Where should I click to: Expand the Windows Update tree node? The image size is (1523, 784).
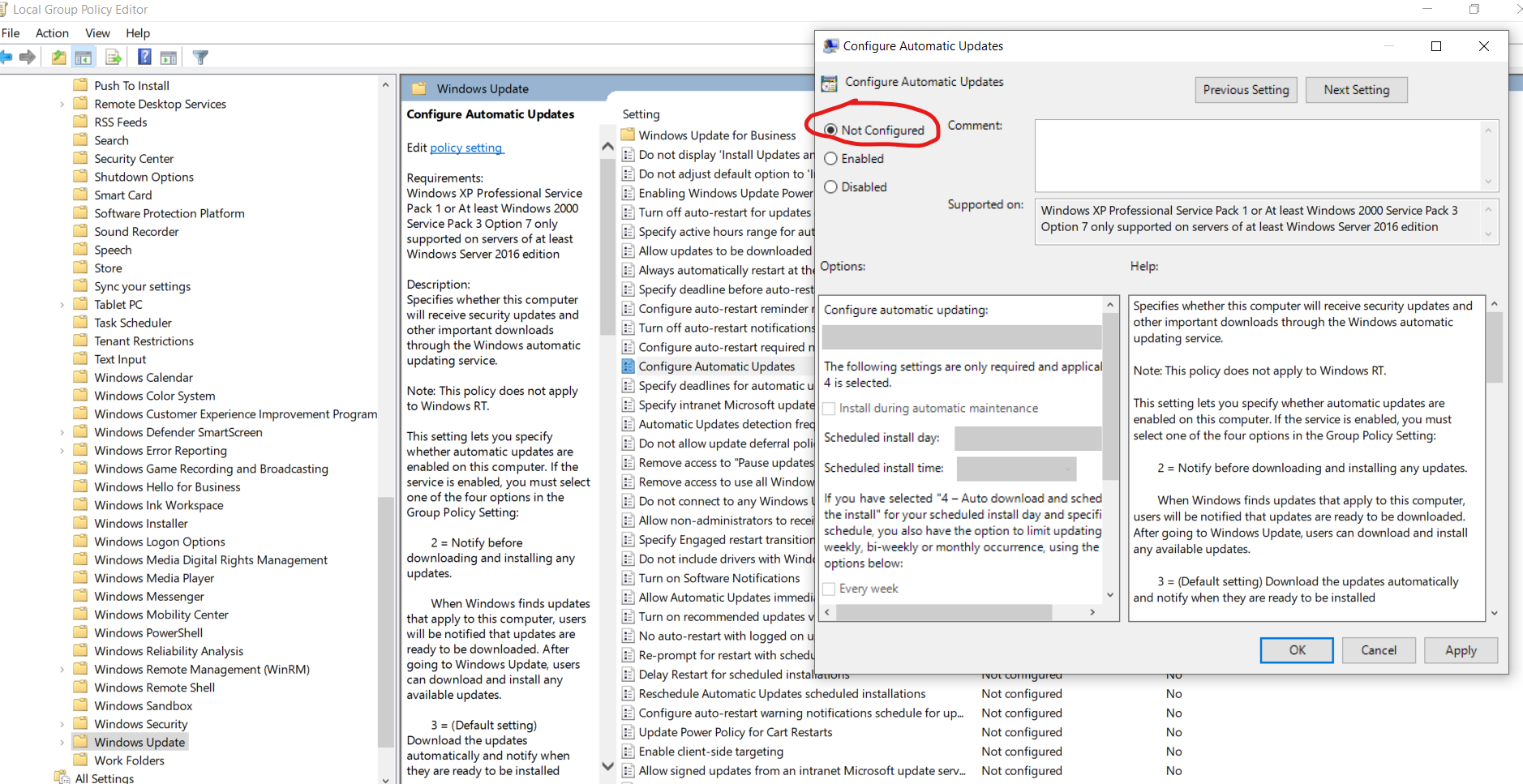click(x=62, y=743)
